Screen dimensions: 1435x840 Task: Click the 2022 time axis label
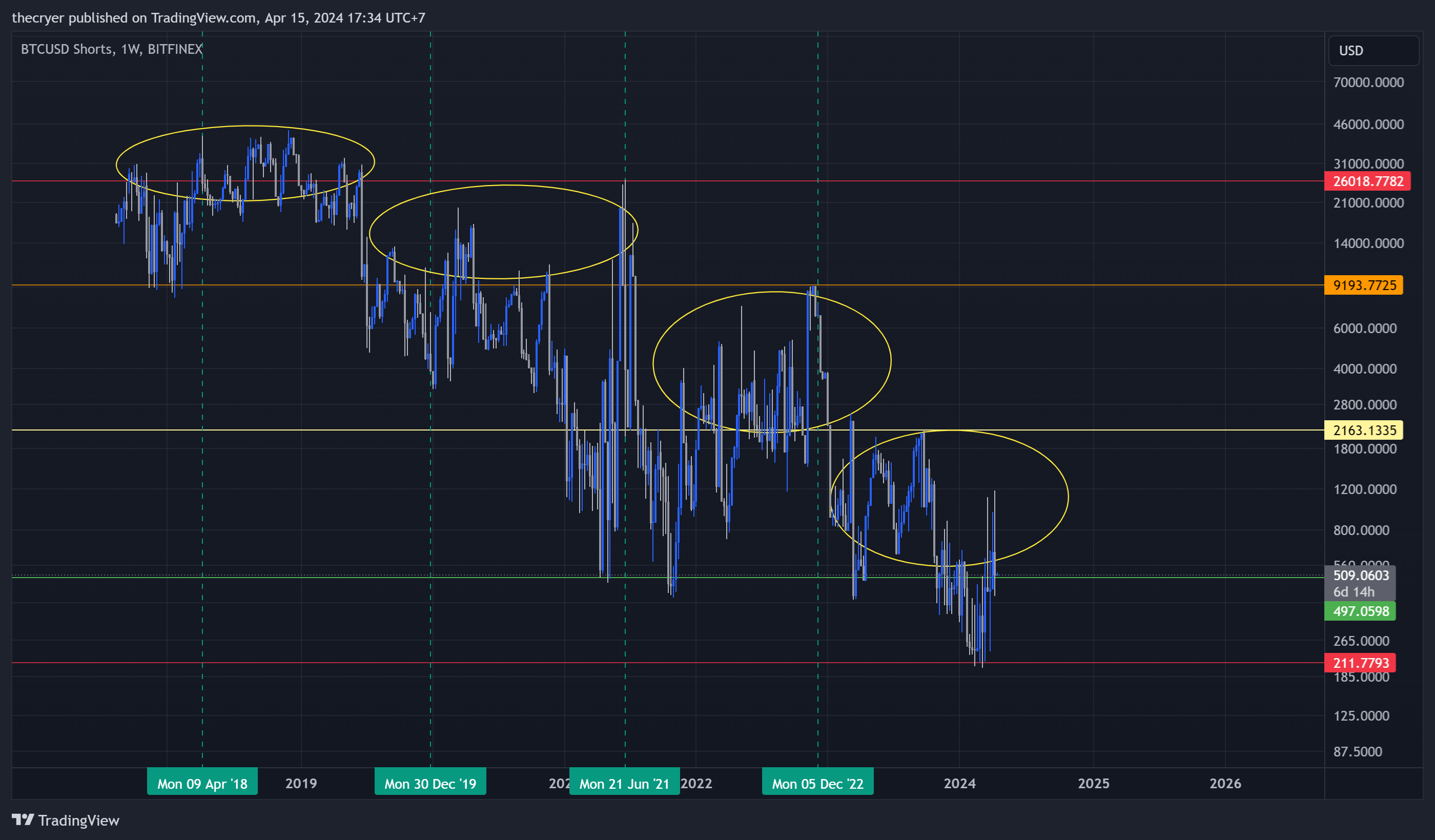click(696, 784)
